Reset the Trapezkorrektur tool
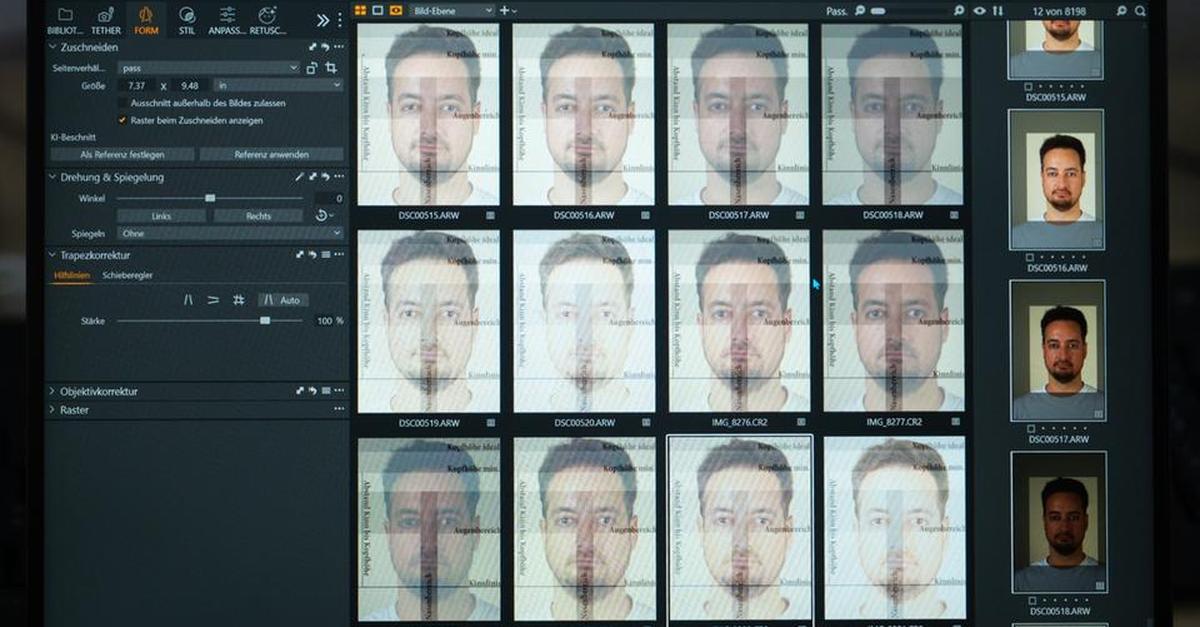Screen dimensions: 1200x627 (x=312, y=256)
